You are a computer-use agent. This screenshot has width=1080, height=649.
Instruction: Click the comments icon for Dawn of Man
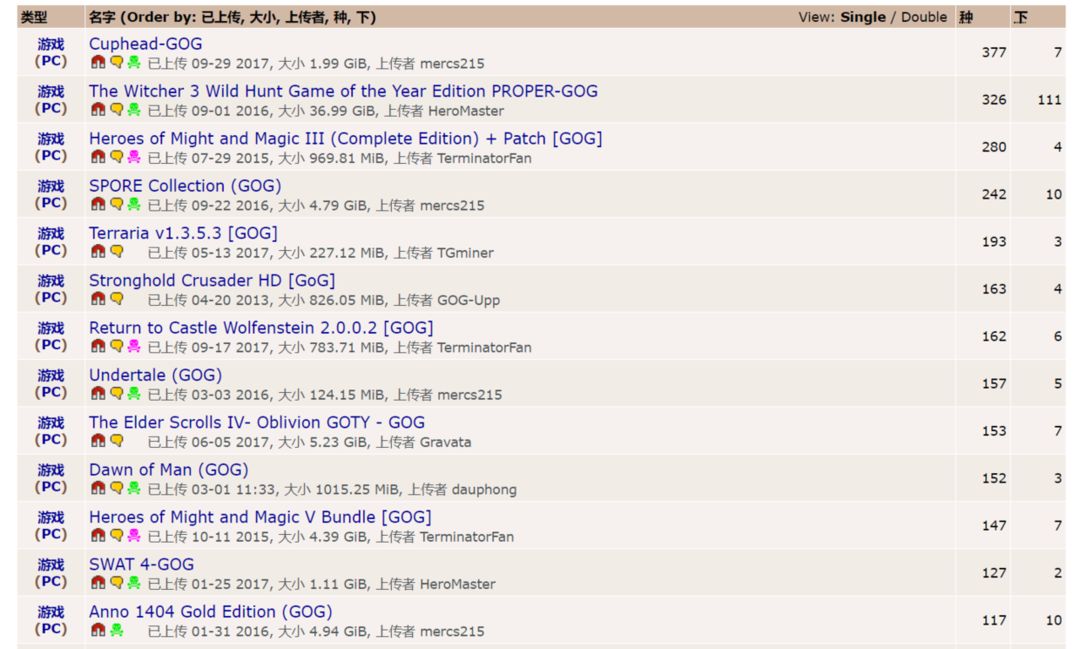click(x=116, y=488)
